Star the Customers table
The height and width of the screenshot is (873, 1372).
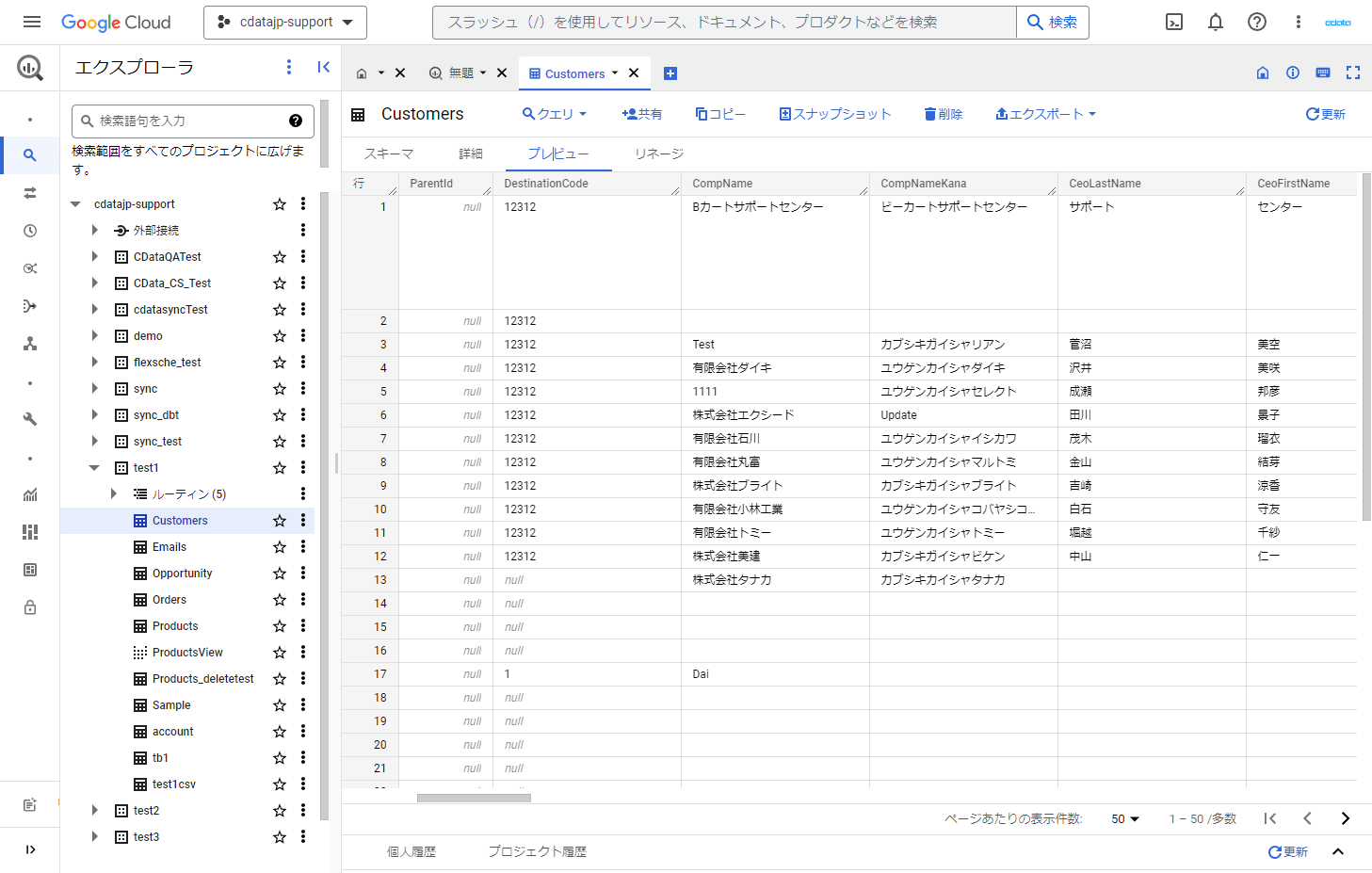(280, 521)
